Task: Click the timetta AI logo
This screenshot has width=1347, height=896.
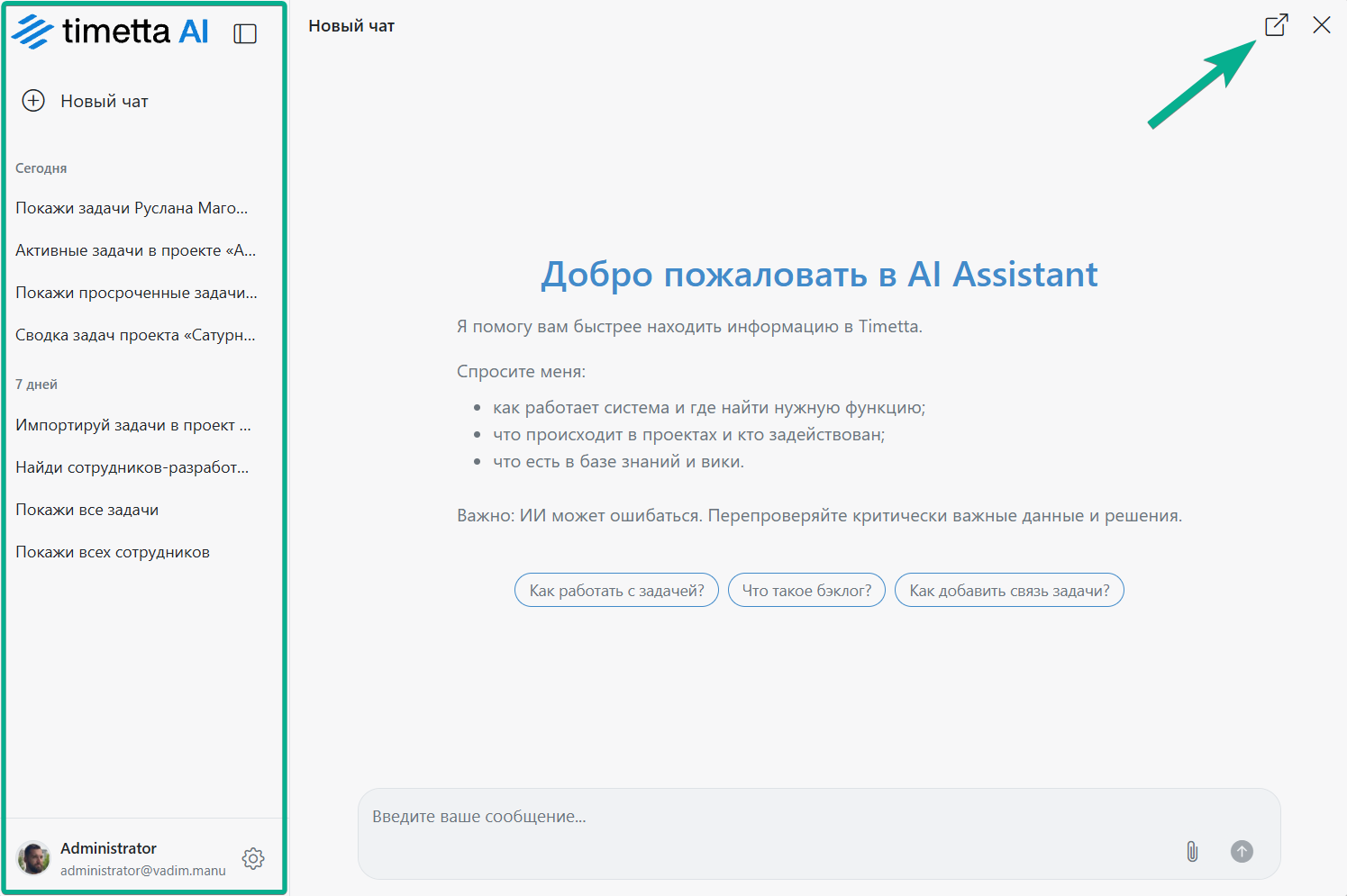Action: (110, 32)
